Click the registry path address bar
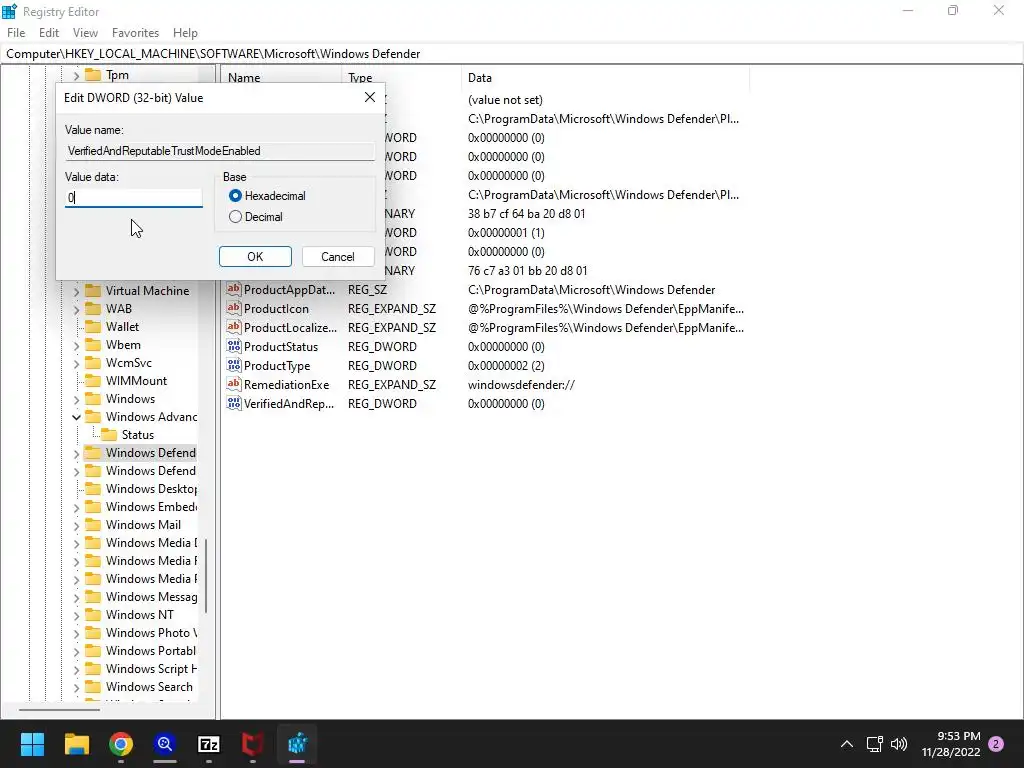1024x768 pixels. (x=512, y=54)
